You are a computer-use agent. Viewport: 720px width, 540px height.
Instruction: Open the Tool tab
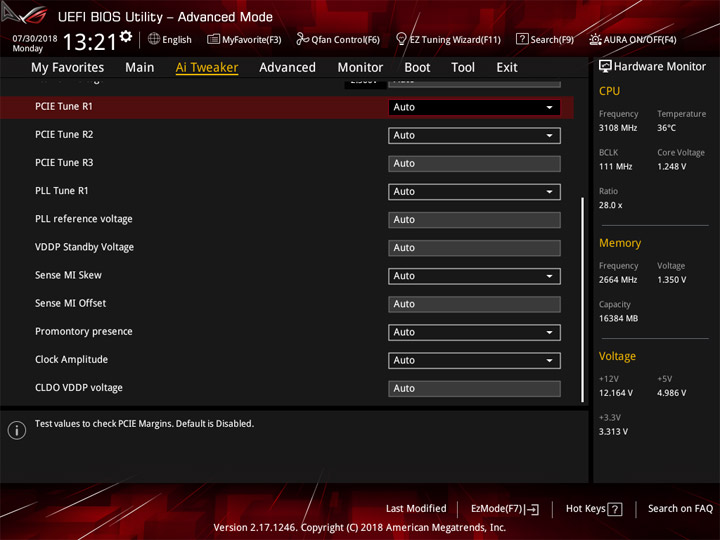click(x=463, y=68)
